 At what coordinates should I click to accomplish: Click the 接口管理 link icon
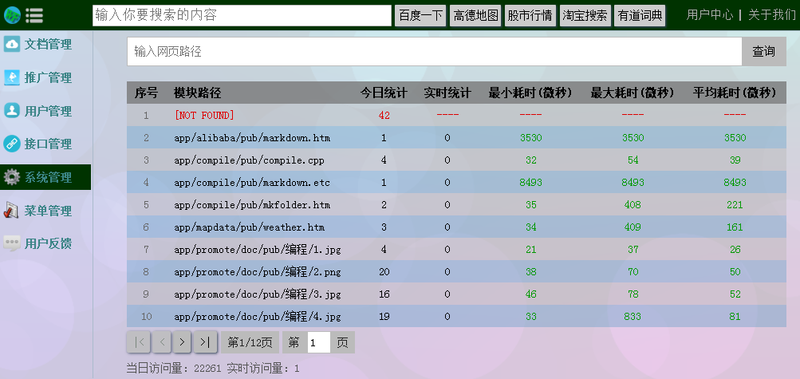pyautogui.click(x=12, y=144)
